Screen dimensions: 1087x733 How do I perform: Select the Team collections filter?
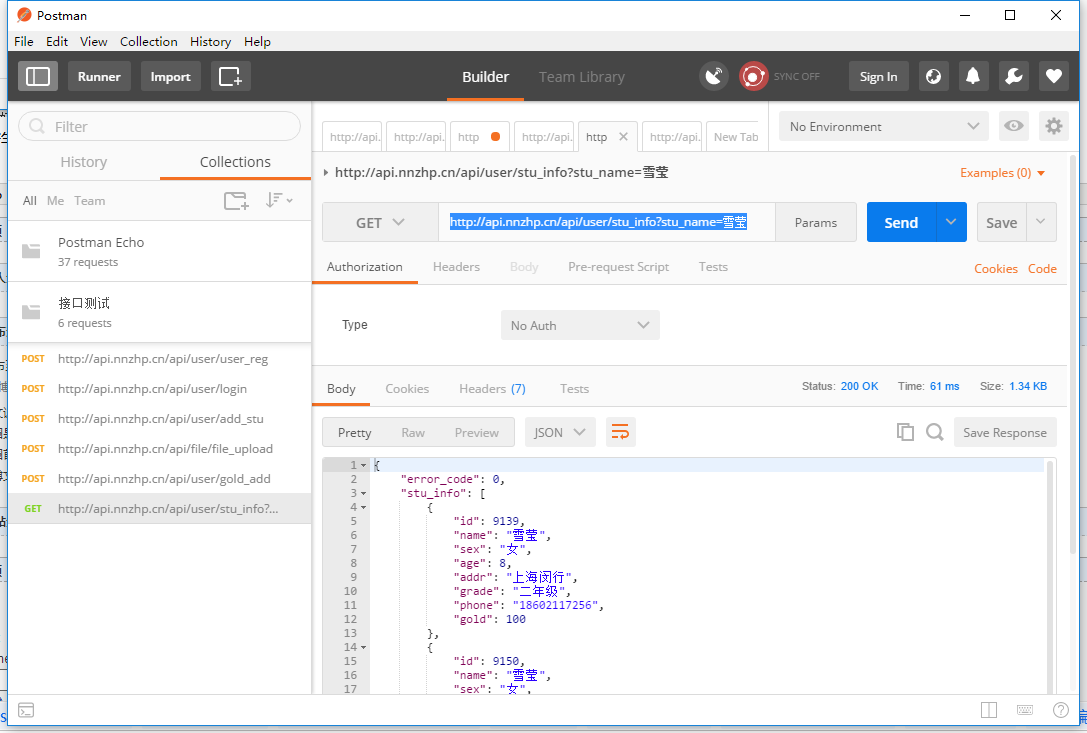pos(89,200)
